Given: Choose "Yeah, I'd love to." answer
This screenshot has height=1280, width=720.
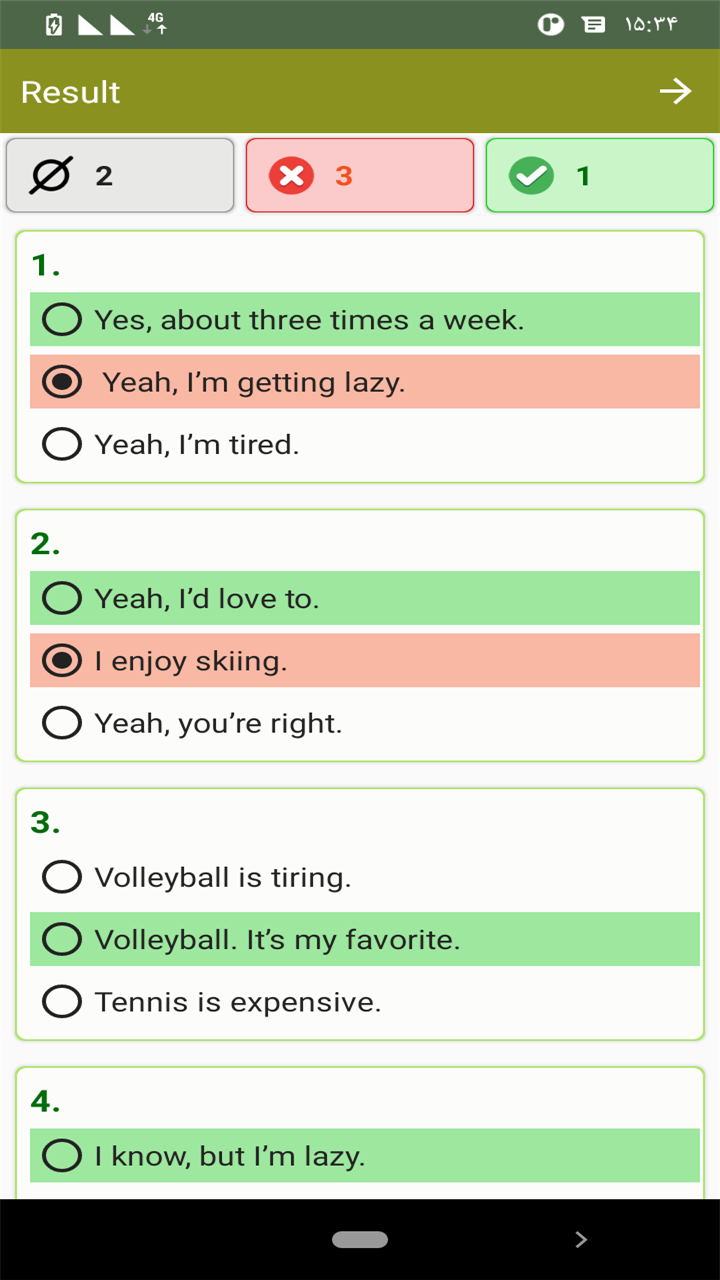Looking at the screenshot, I should click(x=365, y=598).
